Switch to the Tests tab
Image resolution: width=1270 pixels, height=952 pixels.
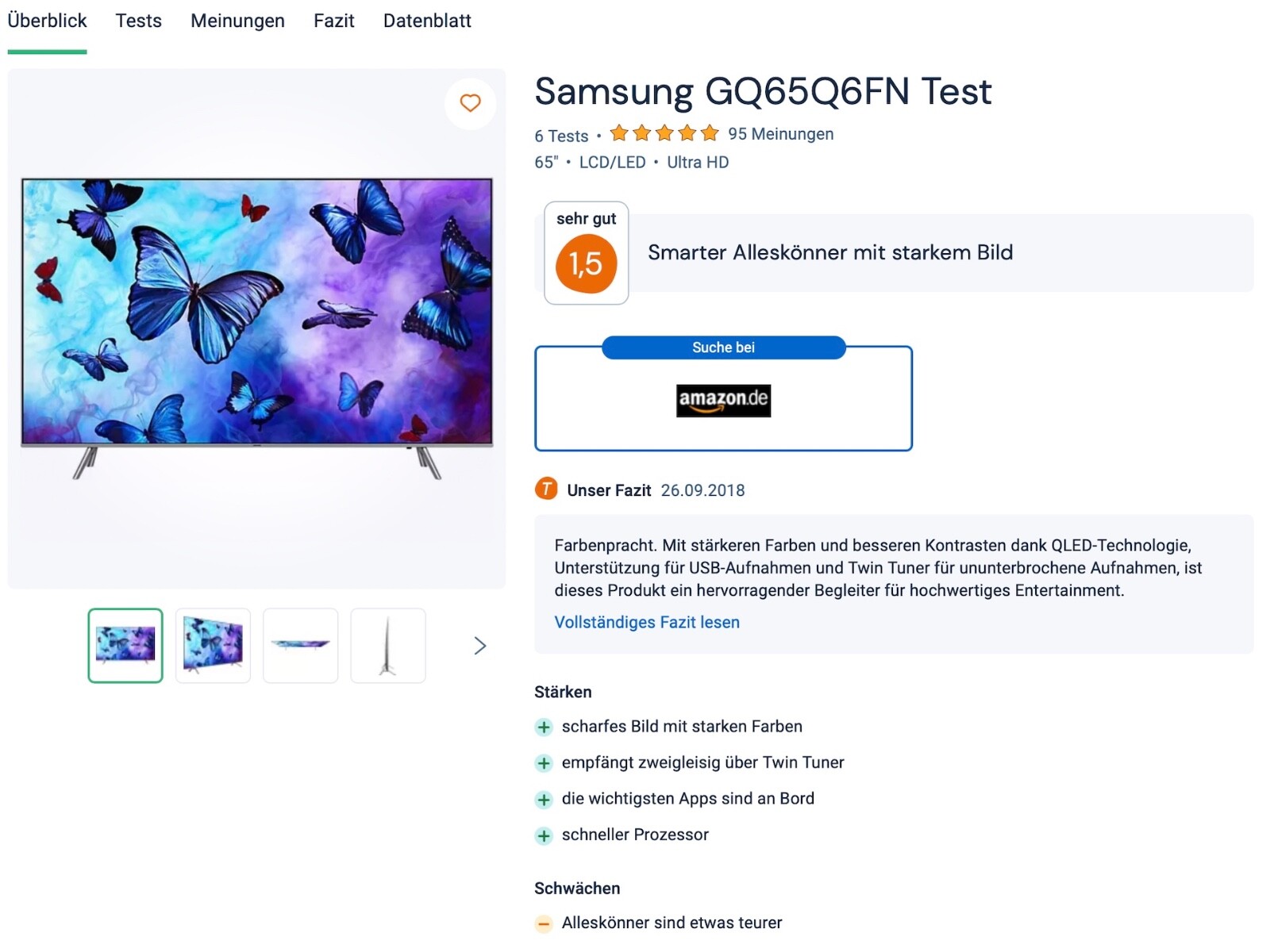(138, 21)
